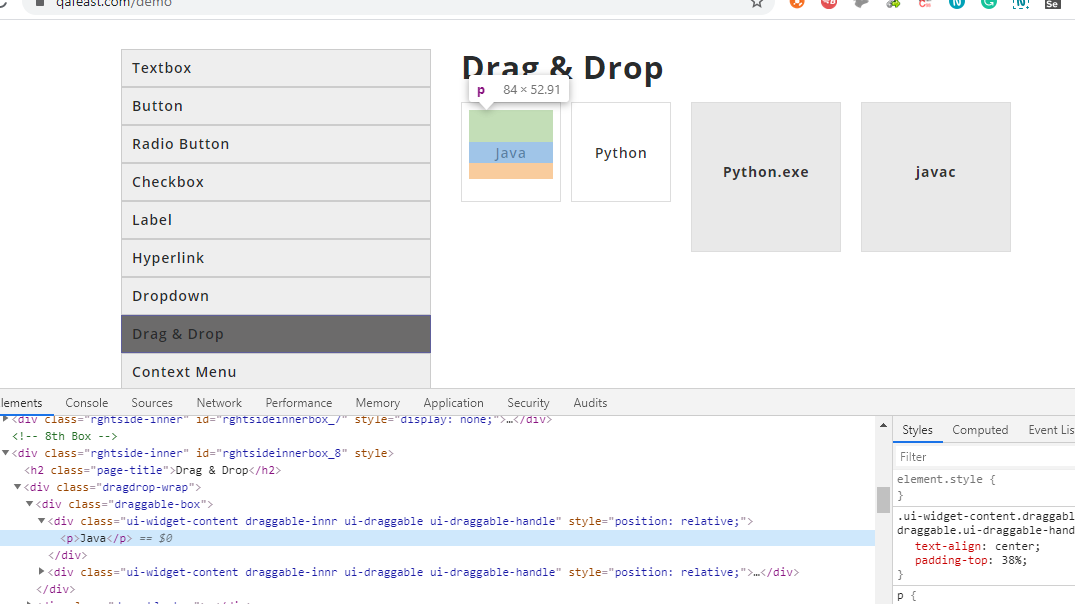Open the red circle extension icon
This screenshot has height=604, width=1075.
pos(829,3)
